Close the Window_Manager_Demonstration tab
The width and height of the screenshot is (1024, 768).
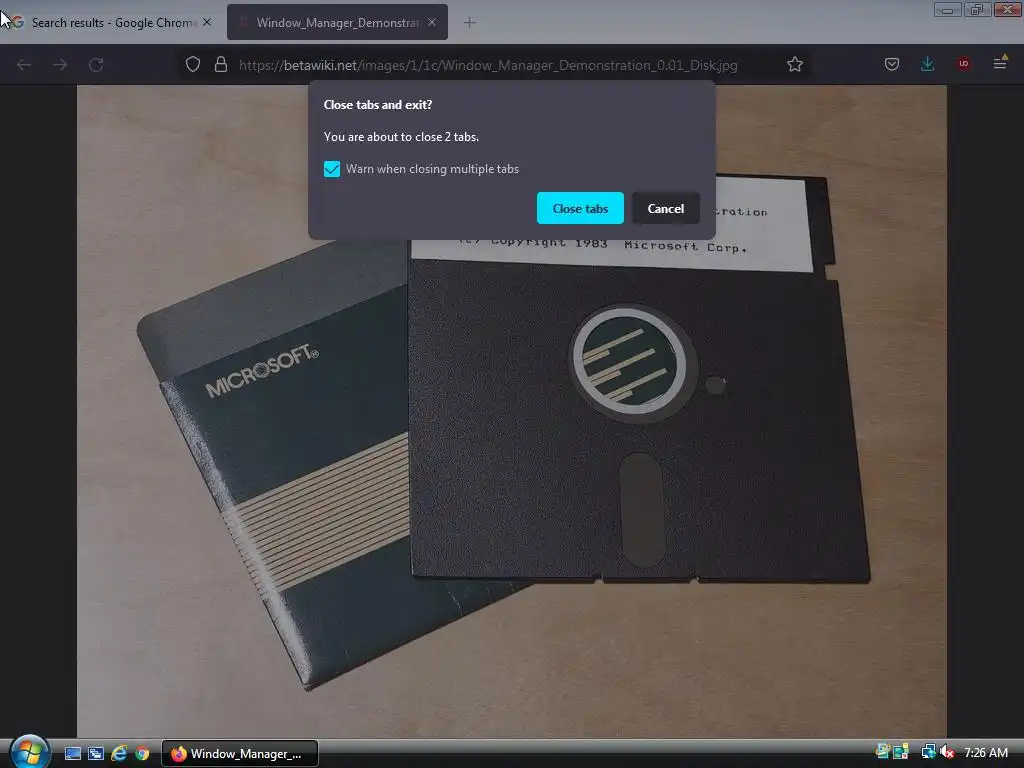(x=432, y=22)
